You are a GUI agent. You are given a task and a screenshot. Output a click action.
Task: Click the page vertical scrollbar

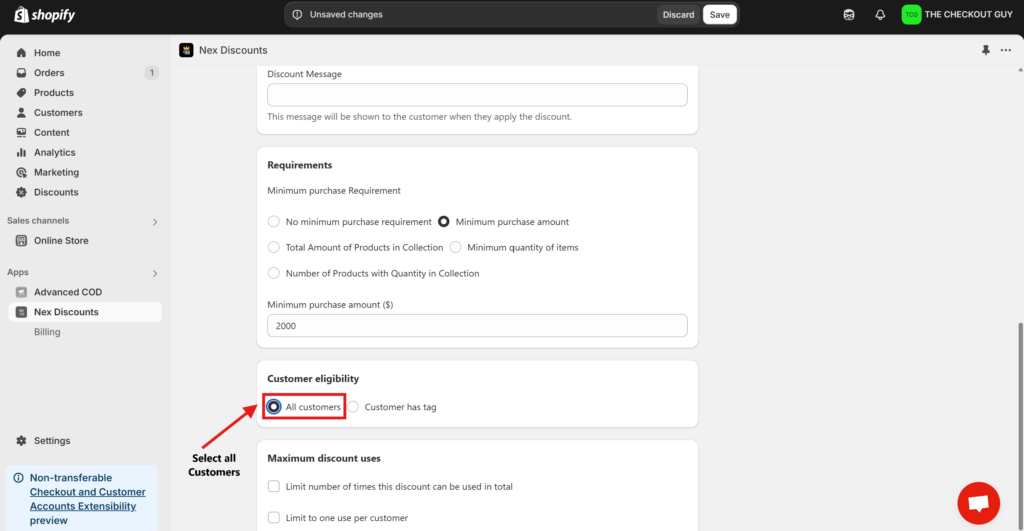tap(1020, 426)
